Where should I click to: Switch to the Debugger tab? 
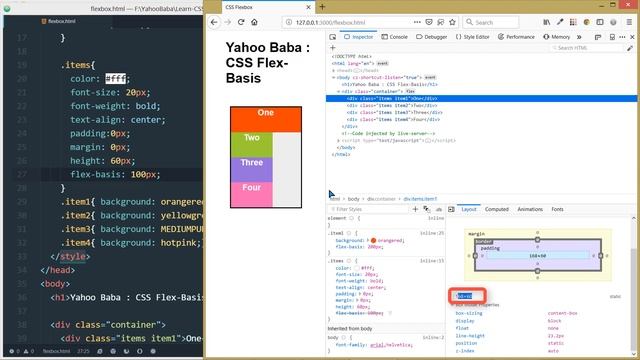click(x=431, y=37)
